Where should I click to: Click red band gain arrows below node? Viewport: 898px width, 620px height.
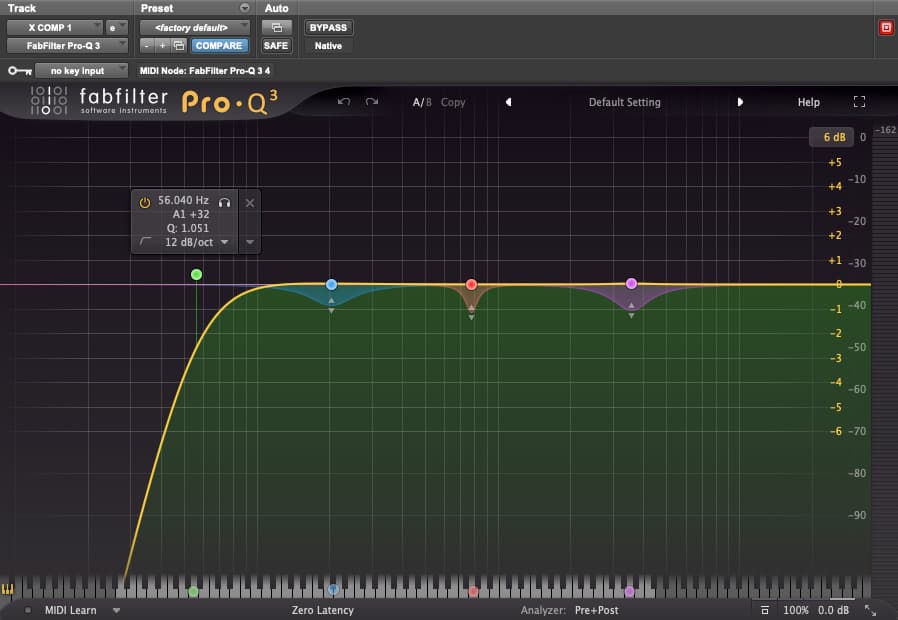click(x=471, y=312)
